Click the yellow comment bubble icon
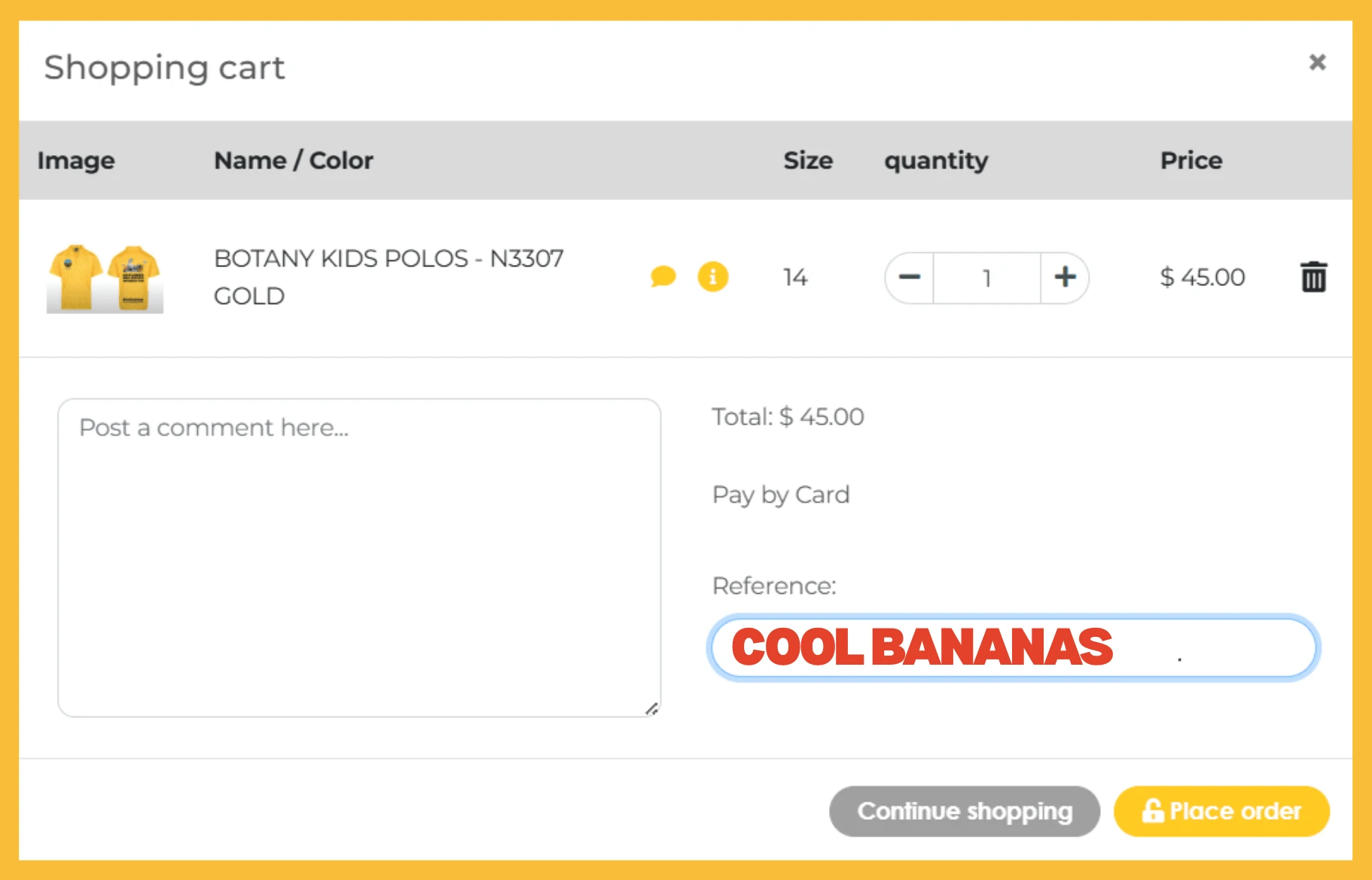The width and height of the screenshot is (1372, 880). [663, 277]
